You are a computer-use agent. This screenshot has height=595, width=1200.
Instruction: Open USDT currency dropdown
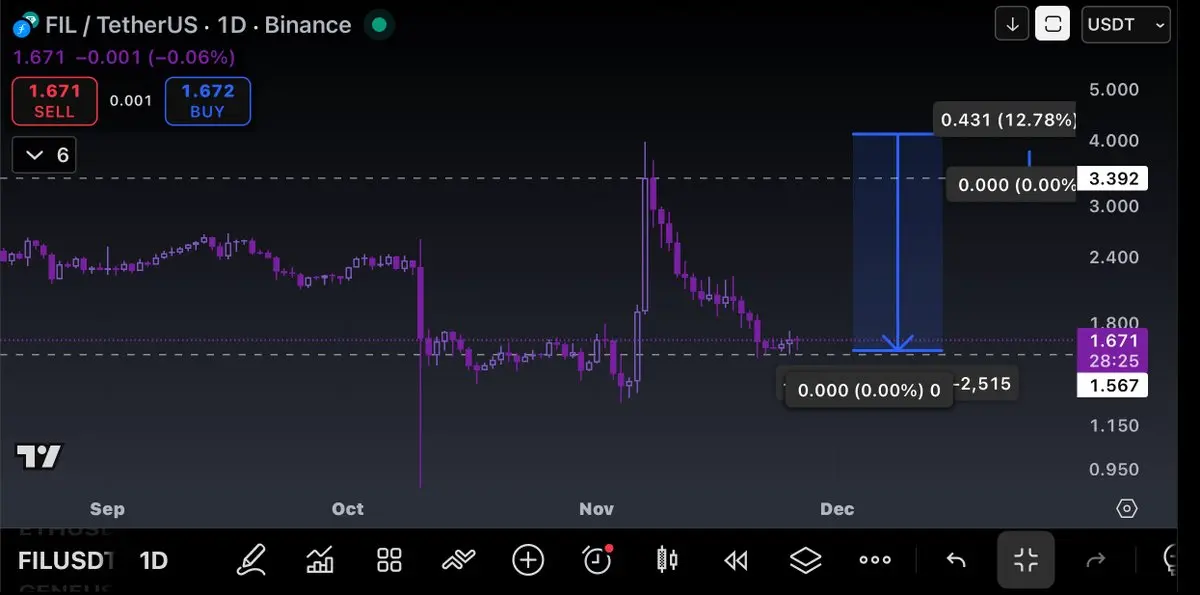click(x=1126, y=24)
